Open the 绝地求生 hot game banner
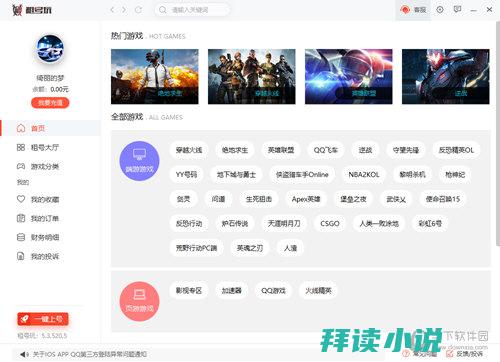The height and width of the screenshot is (362, 500). click(x=155, y=77)
